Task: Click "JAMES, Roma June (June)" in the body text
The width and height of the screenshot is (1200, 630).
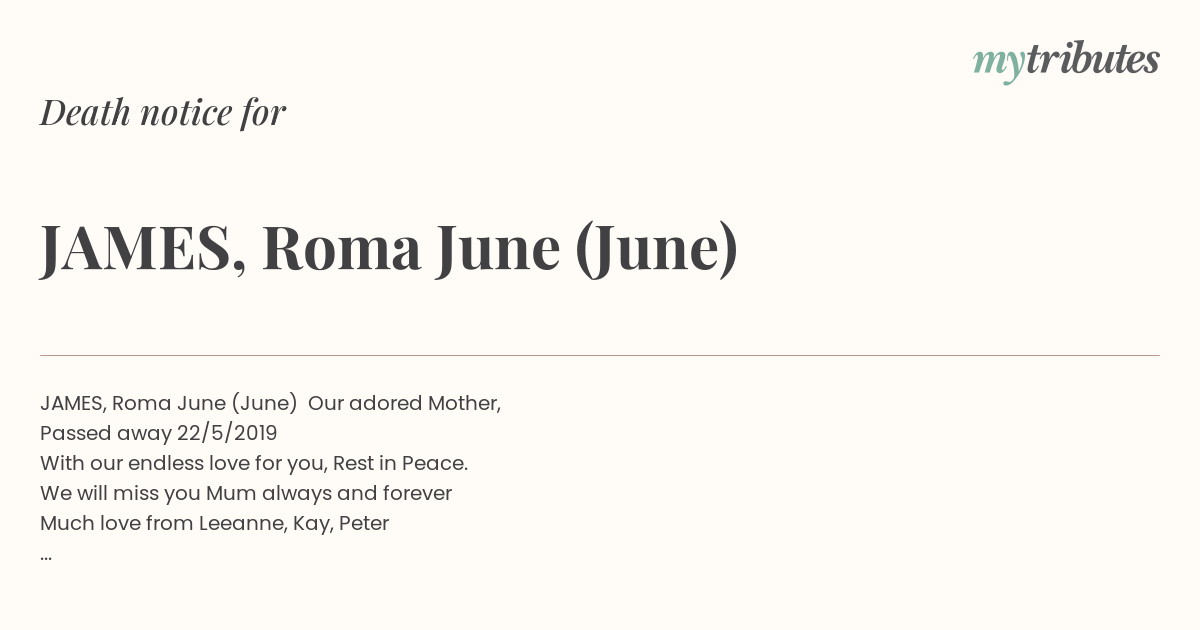Action: click(x=169, y=403)
